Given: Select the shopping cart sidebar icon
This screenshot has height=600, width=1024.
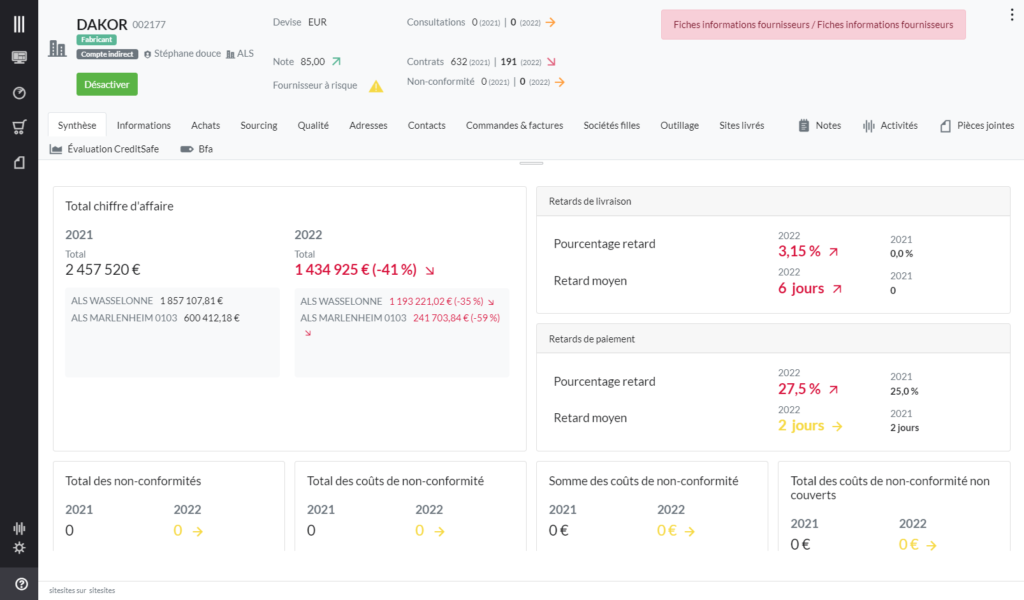Looking at the screenshot, I should coord(19,127).
